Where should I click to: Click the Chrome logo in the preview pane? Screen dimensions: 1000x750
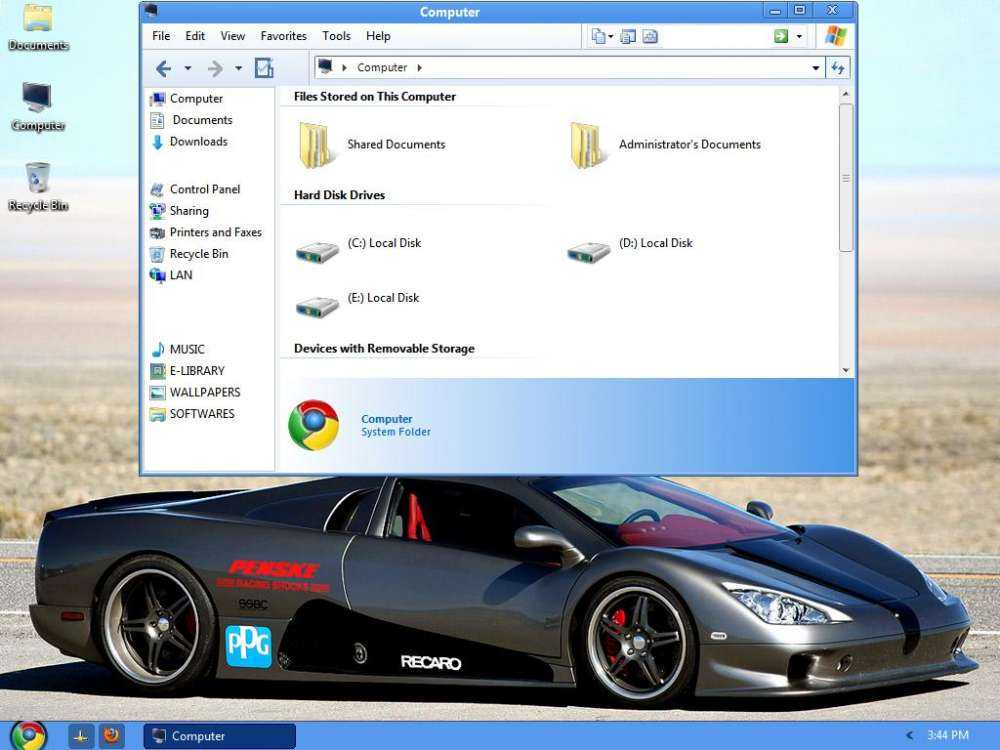(313, 425)
